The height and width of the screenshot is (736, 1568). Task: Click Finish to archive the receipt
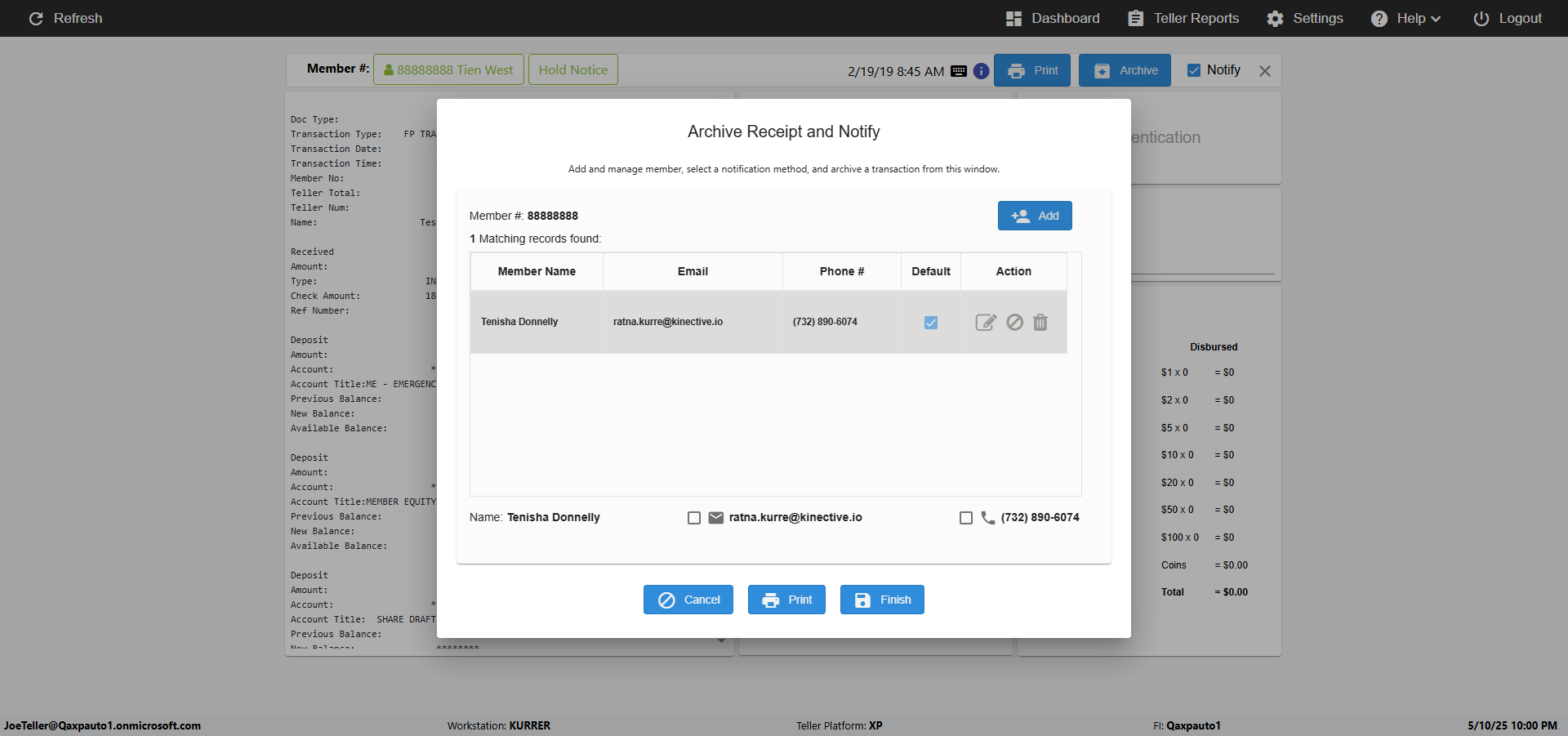(882, 600)
